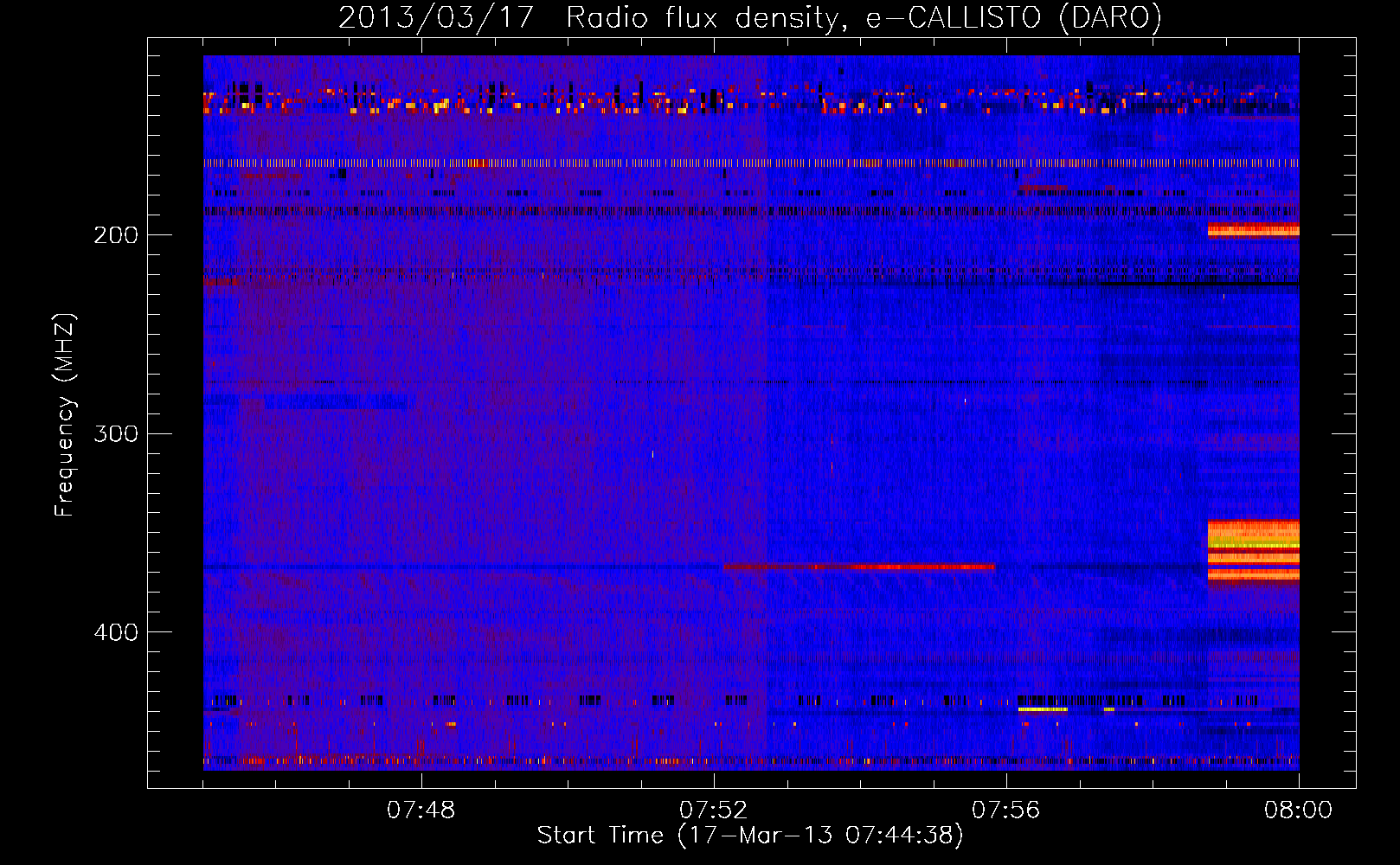Click the 'Frequency (MHZ)' axis label
The width and height of the screenshot is (1400, 865).
click(x=65, y=415)
